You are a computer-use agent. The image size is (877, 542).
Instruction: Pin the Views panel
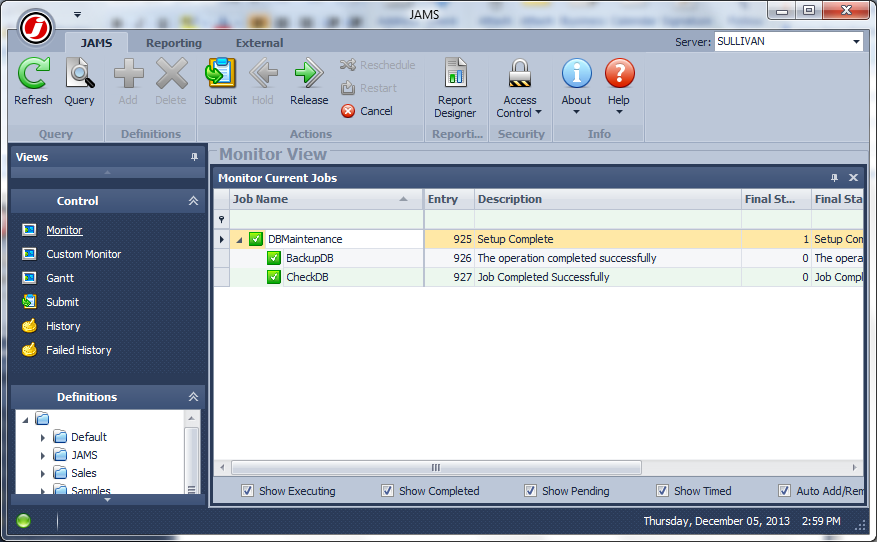click(x=194, y=157)
